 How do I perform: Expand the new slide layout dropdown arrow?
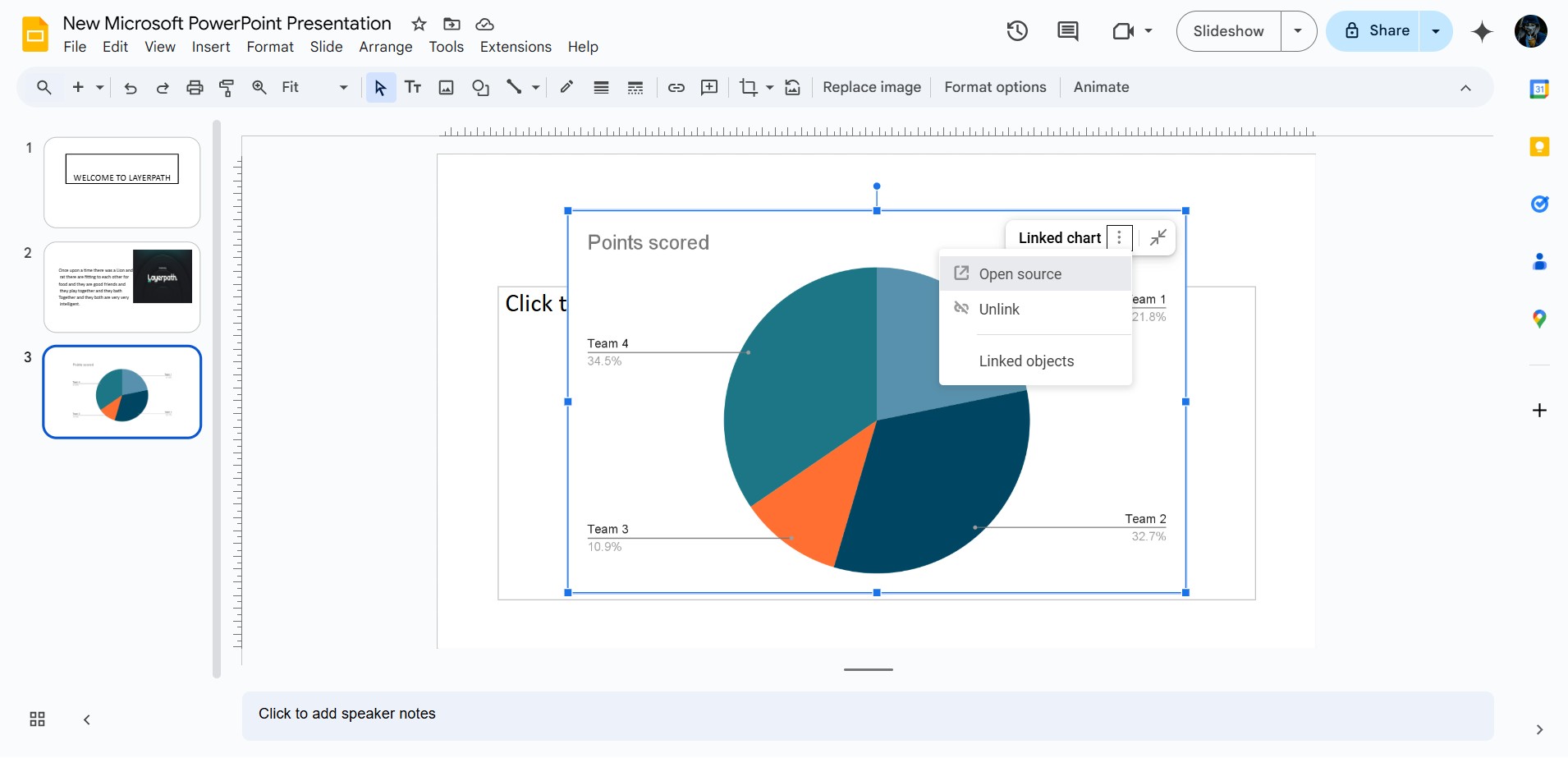click(x=99, y=87)
